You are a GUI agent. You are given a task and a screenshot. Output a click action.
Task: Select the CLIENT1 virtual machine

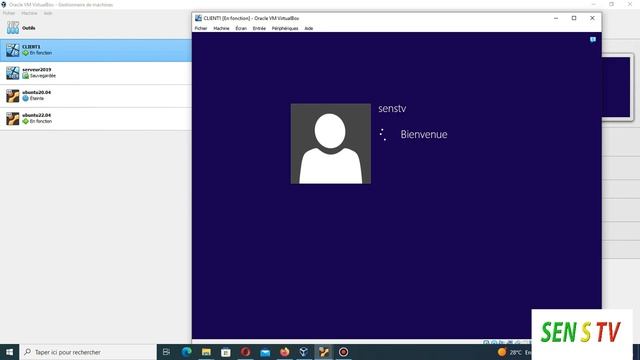click(96, 50)
